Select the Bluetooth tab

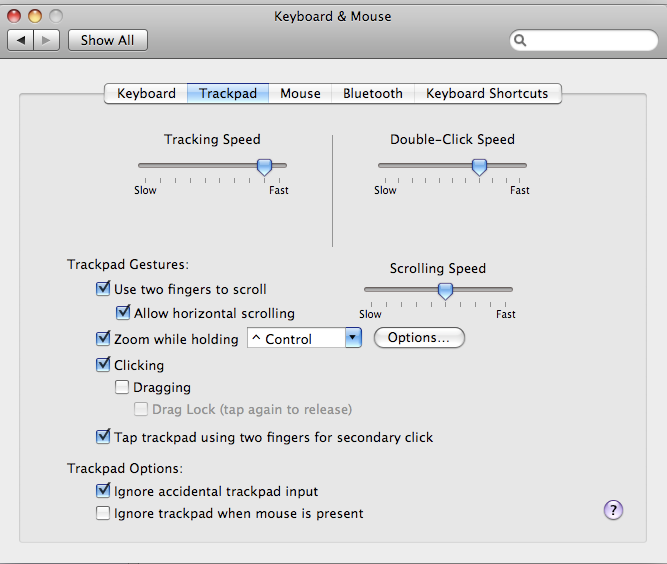tap(372, 93)
